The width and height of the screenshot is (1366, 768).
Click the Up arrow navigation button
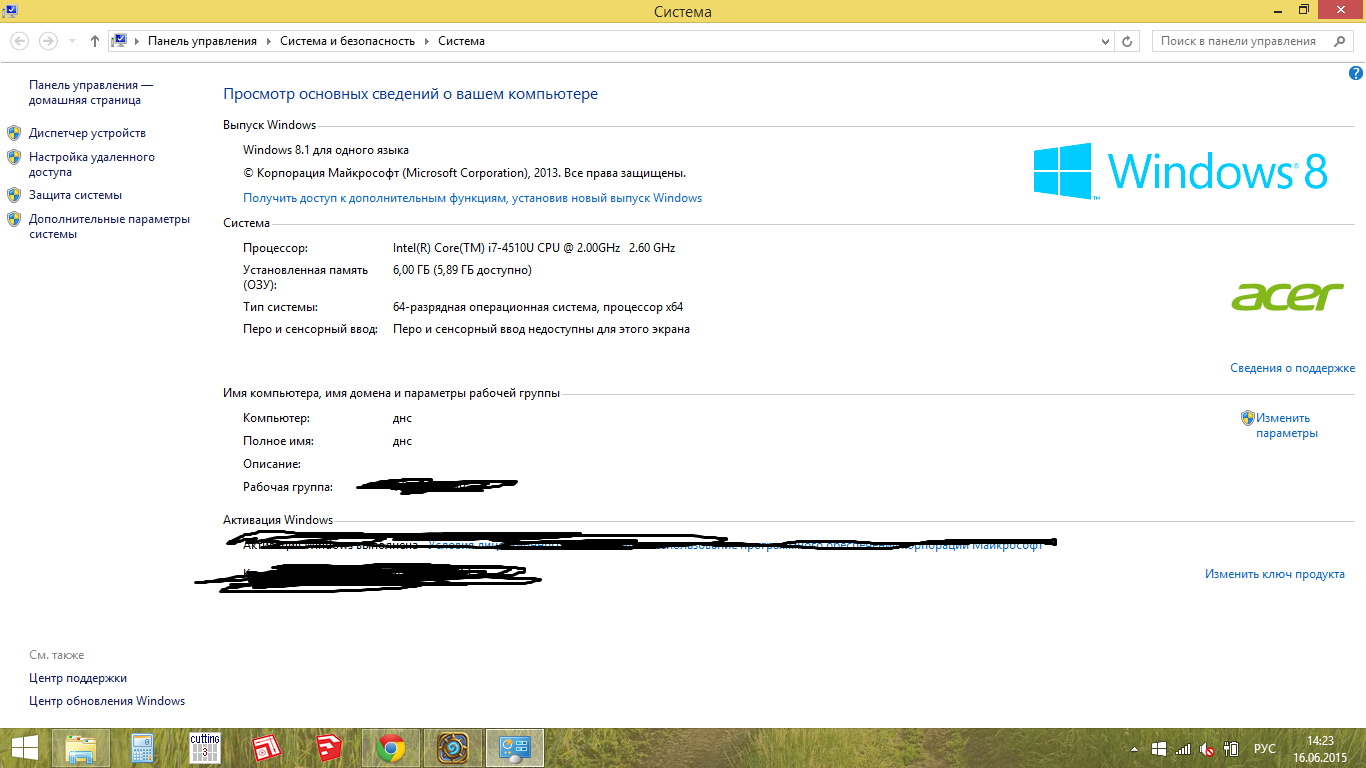[x=95, y=41]
